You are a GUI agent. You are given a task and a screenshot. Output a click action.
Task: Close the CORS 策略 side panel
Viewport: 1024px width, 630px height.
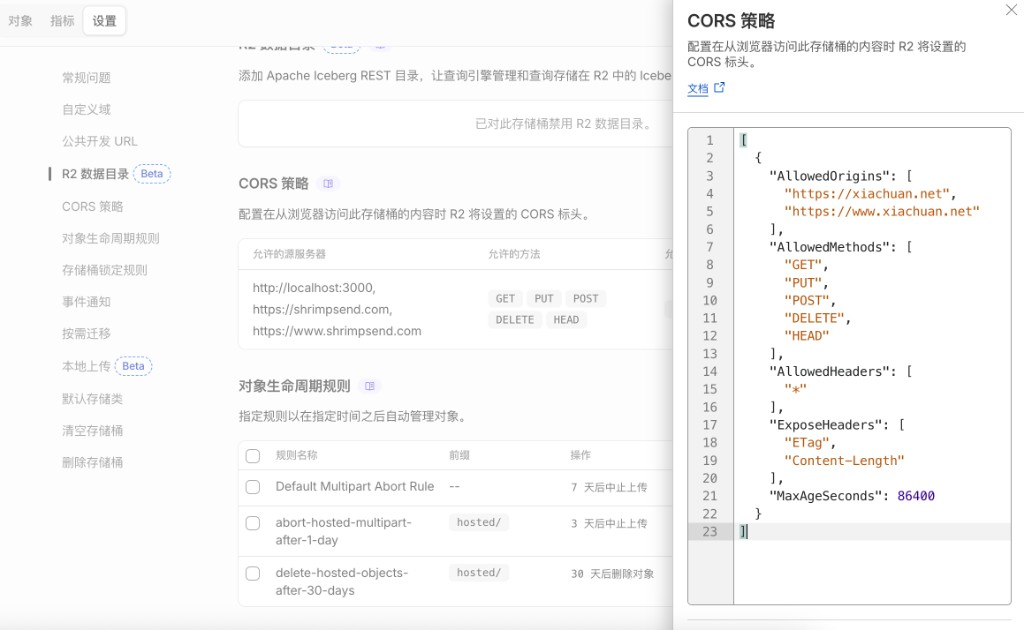[1011, 10]
